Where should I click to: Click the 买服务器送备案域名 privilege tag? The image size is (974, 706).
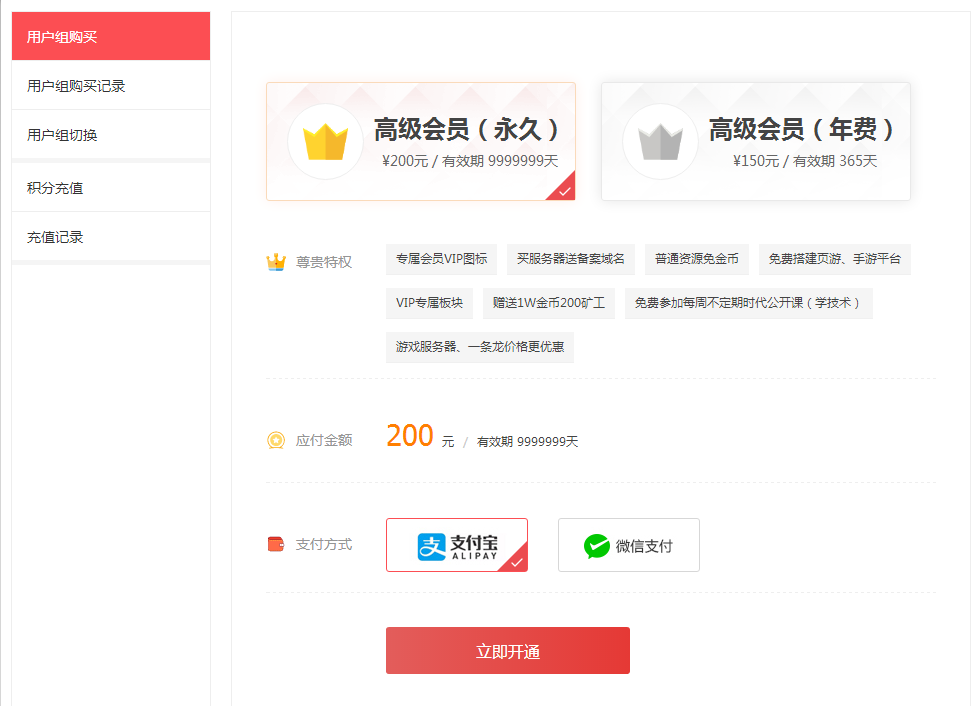pyautogui.click(x=570, y=259)
